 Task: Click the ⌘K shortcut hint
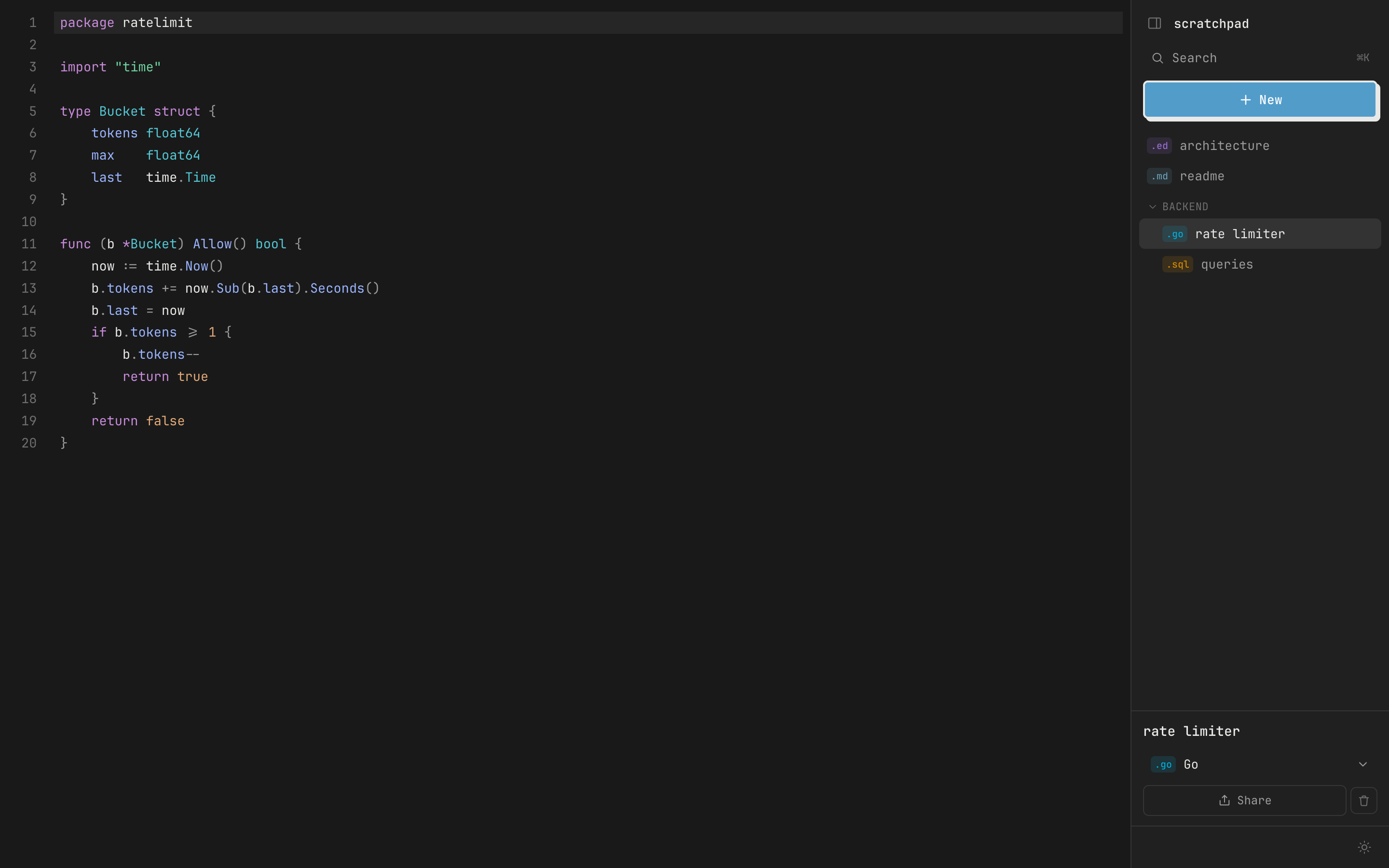pyautogui.click(x=1362, y=57)
